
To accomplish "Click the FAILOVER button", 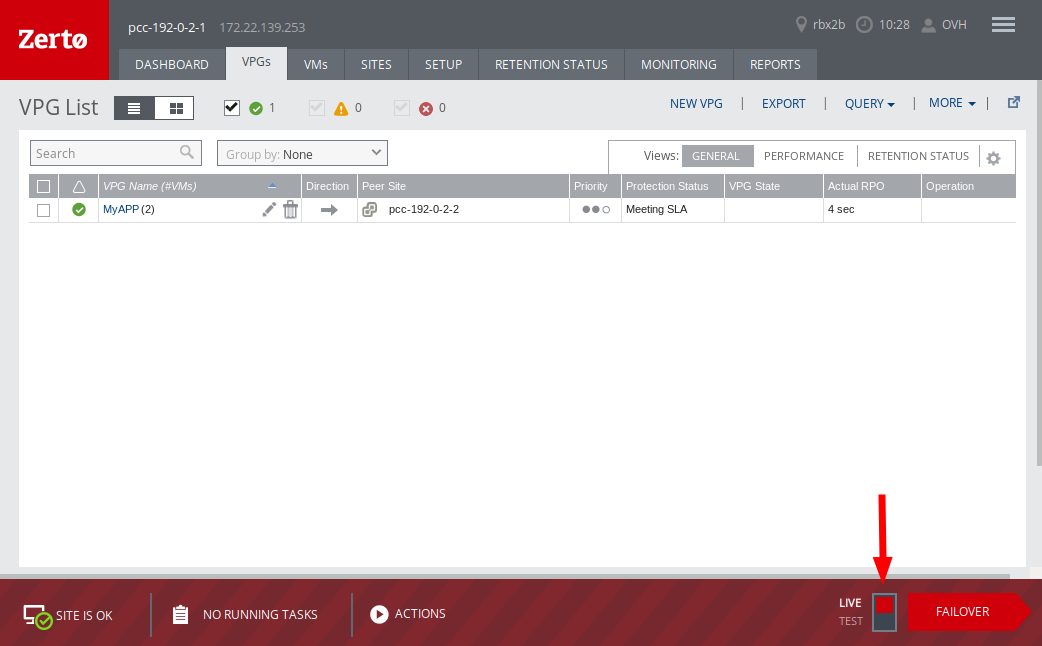I will click(961, 612).
